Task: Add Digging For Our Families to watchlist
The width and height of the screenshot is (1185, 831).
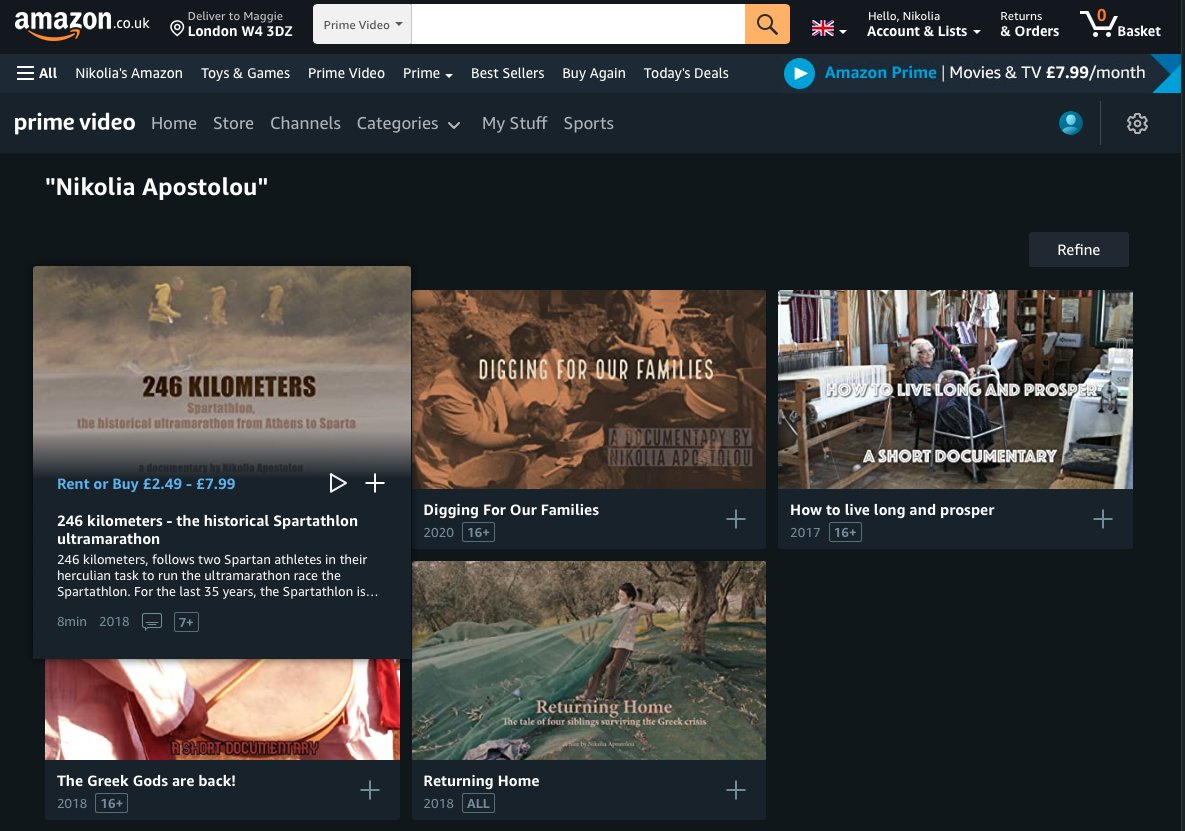Action: [735, 519]
